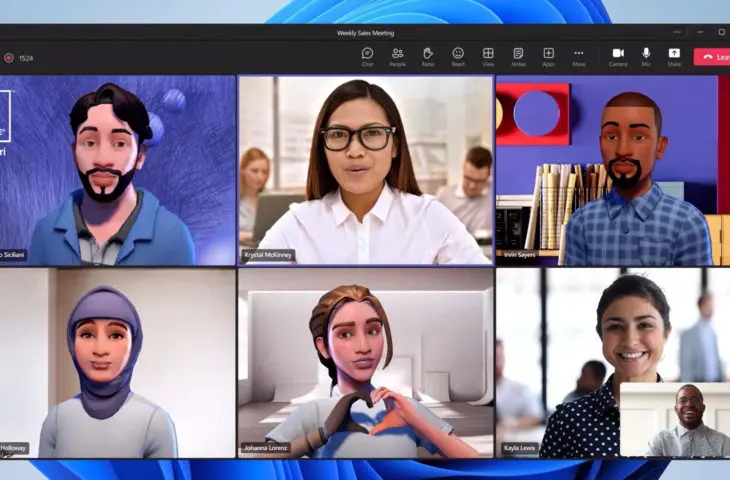Mute or unmute the Mic
The image size is (730, 480).
(646, 57)
